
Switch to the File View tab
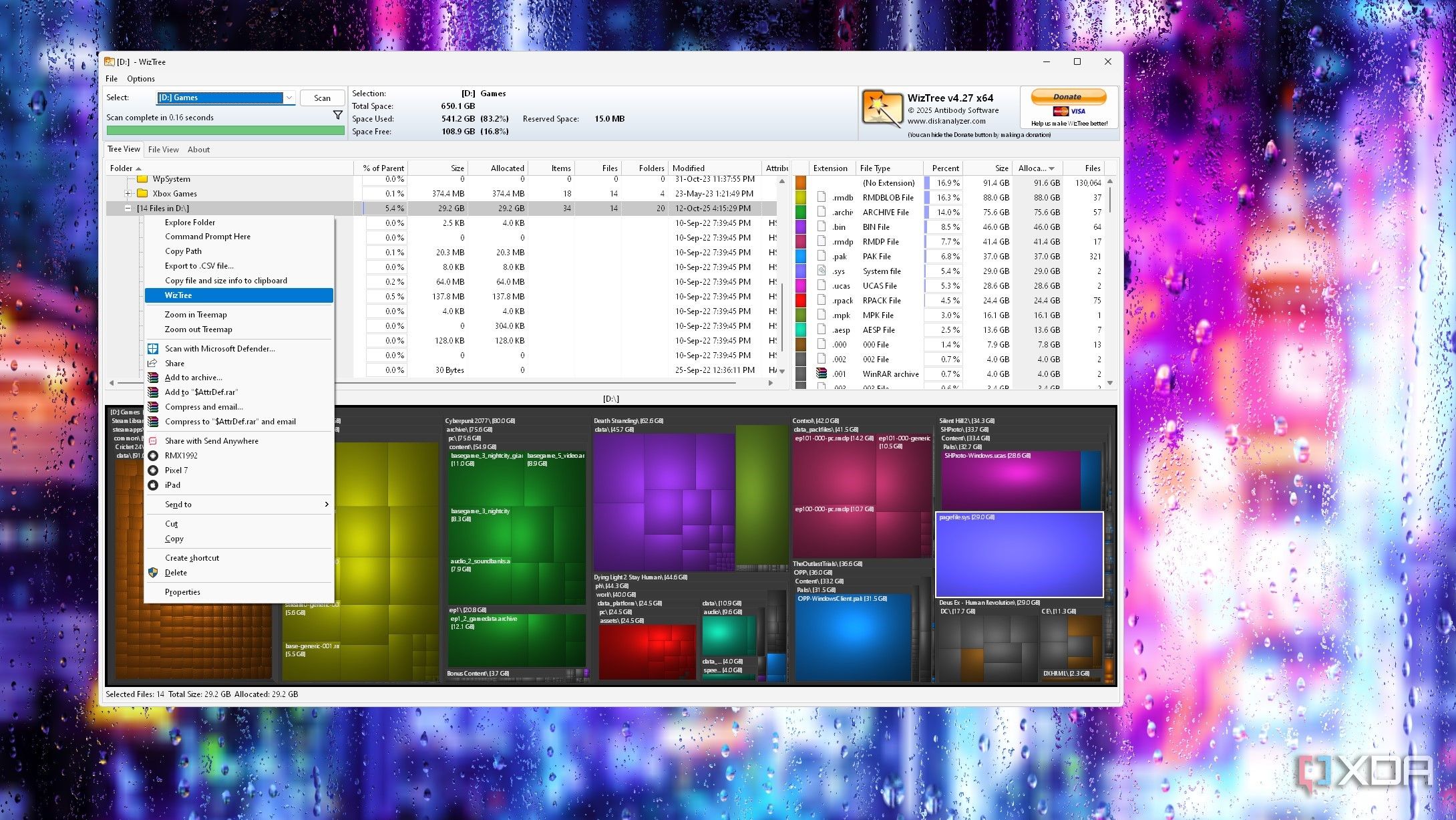pyautogui.click(x=163, y=150)
